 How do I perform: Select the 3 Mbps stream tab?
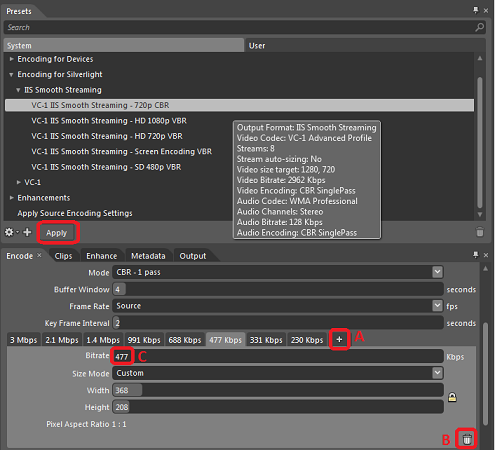pos(24,340)
